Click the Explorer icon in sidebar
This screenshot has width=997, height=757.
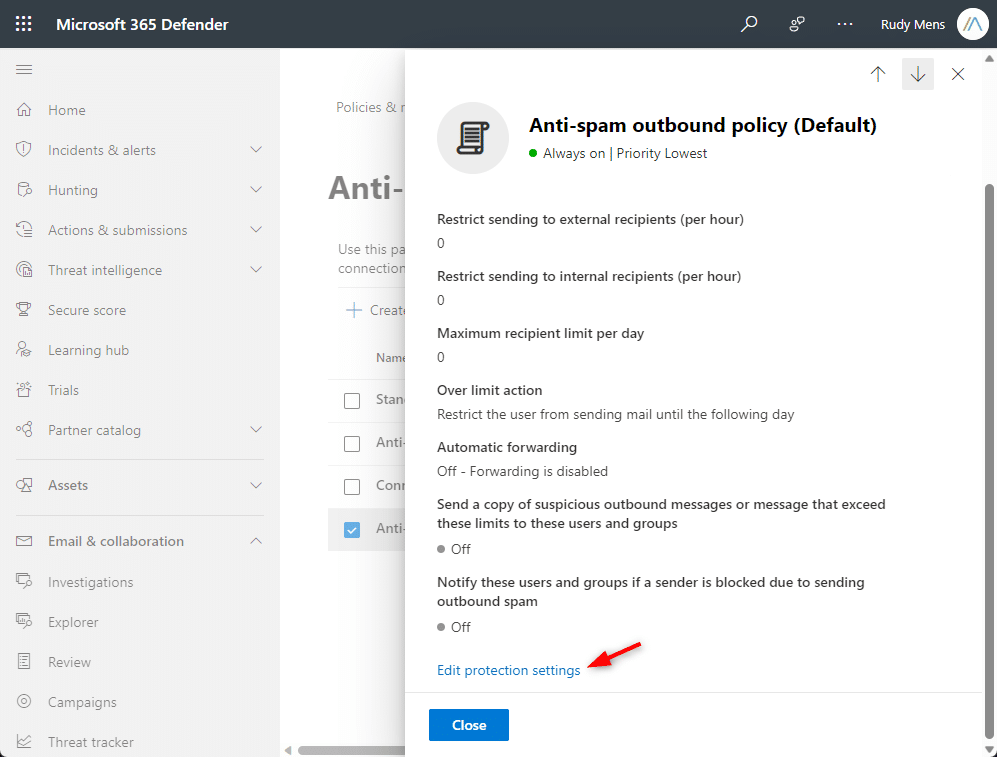click(x=24, y=621)
